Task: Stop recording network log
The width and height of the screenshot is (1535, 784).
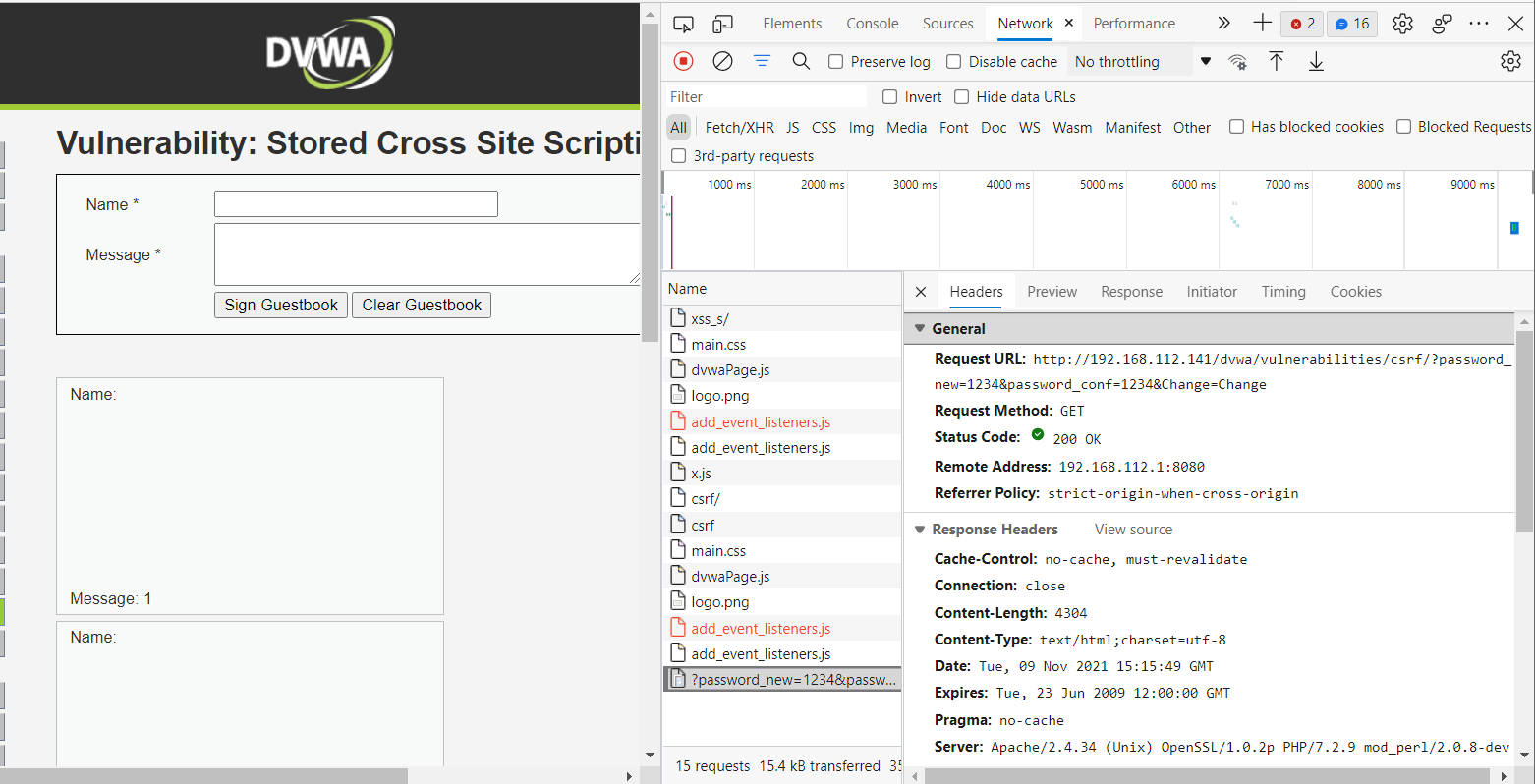Action: click(x=684, y=61)
